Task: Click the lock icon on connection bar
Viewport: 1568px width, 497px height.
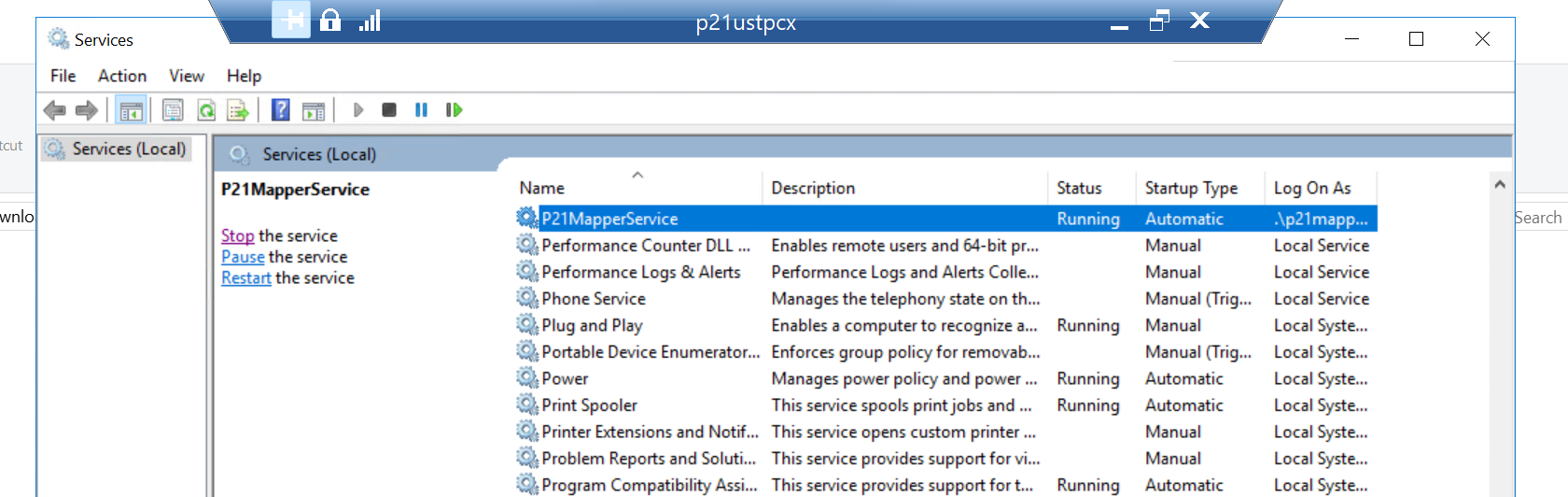Action: (330, 20)
